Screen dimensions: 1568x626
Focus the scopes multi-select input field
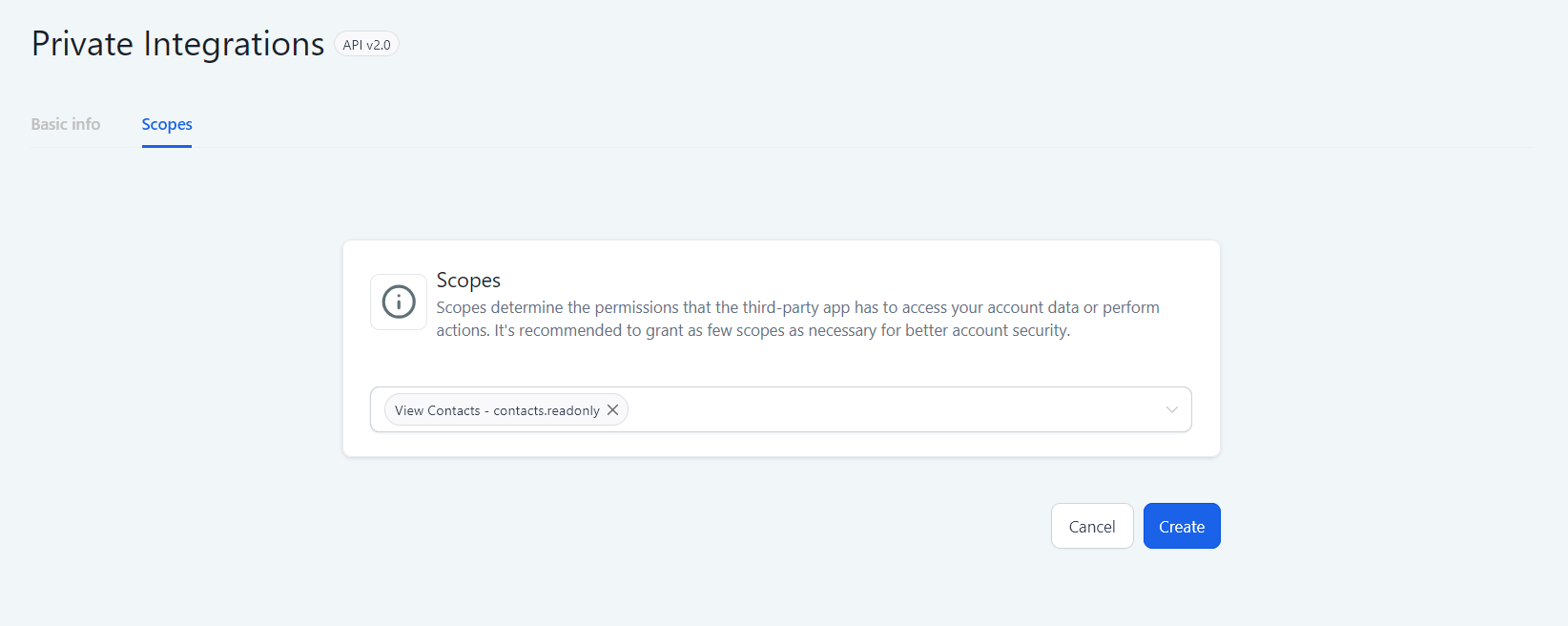click(x=781, y=409)
